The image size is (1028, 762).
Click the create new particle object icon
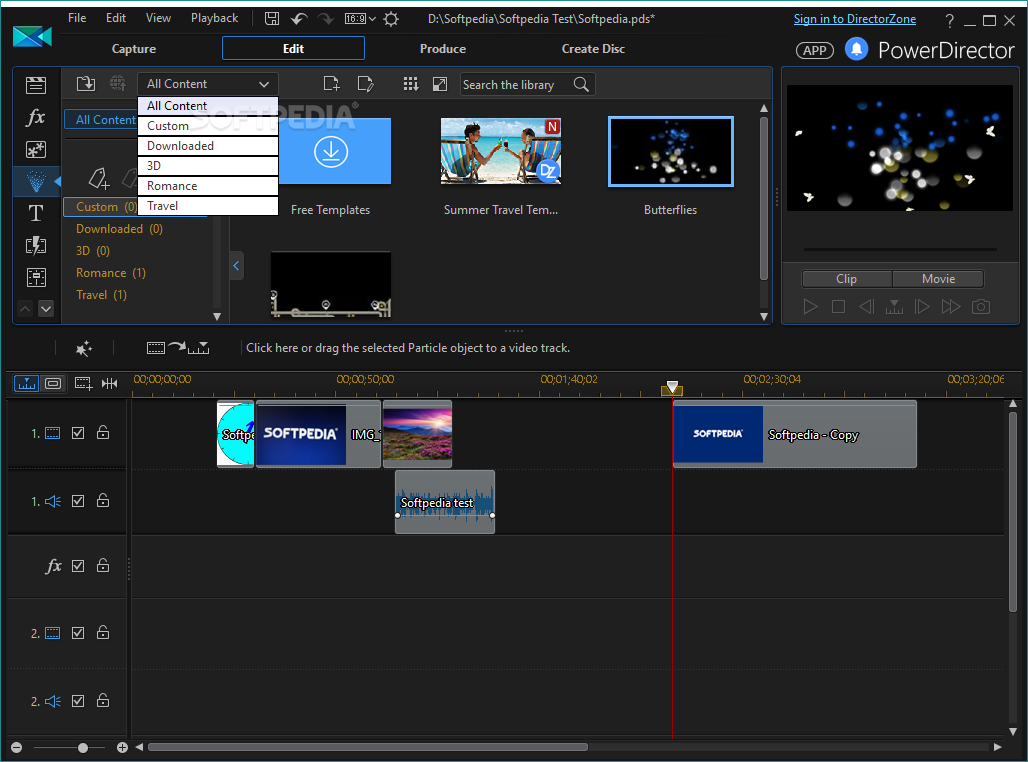click(332, 84)
